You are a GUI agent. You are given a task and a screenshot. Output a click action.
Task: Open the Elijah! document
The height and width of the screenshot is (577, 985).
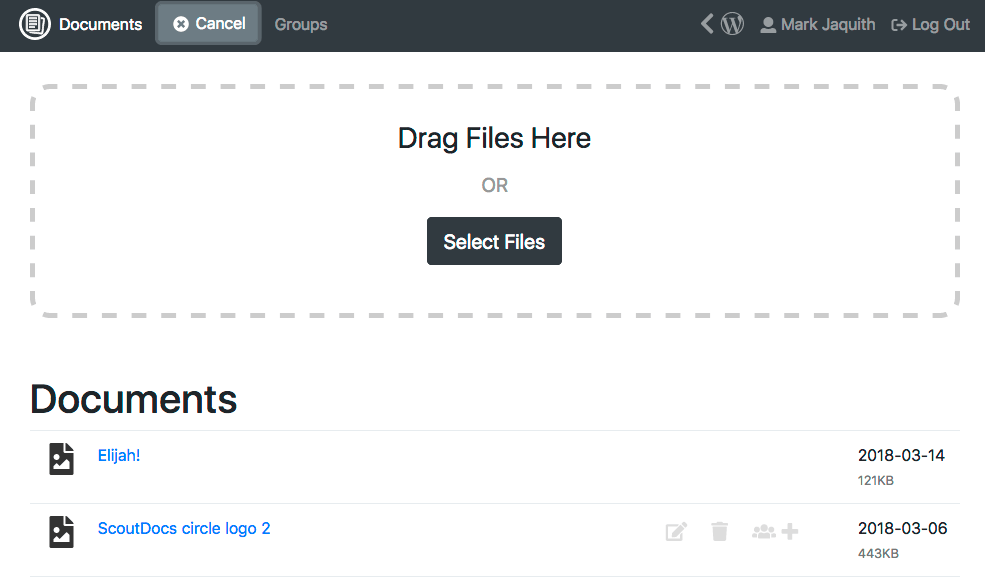pos(118,455)
